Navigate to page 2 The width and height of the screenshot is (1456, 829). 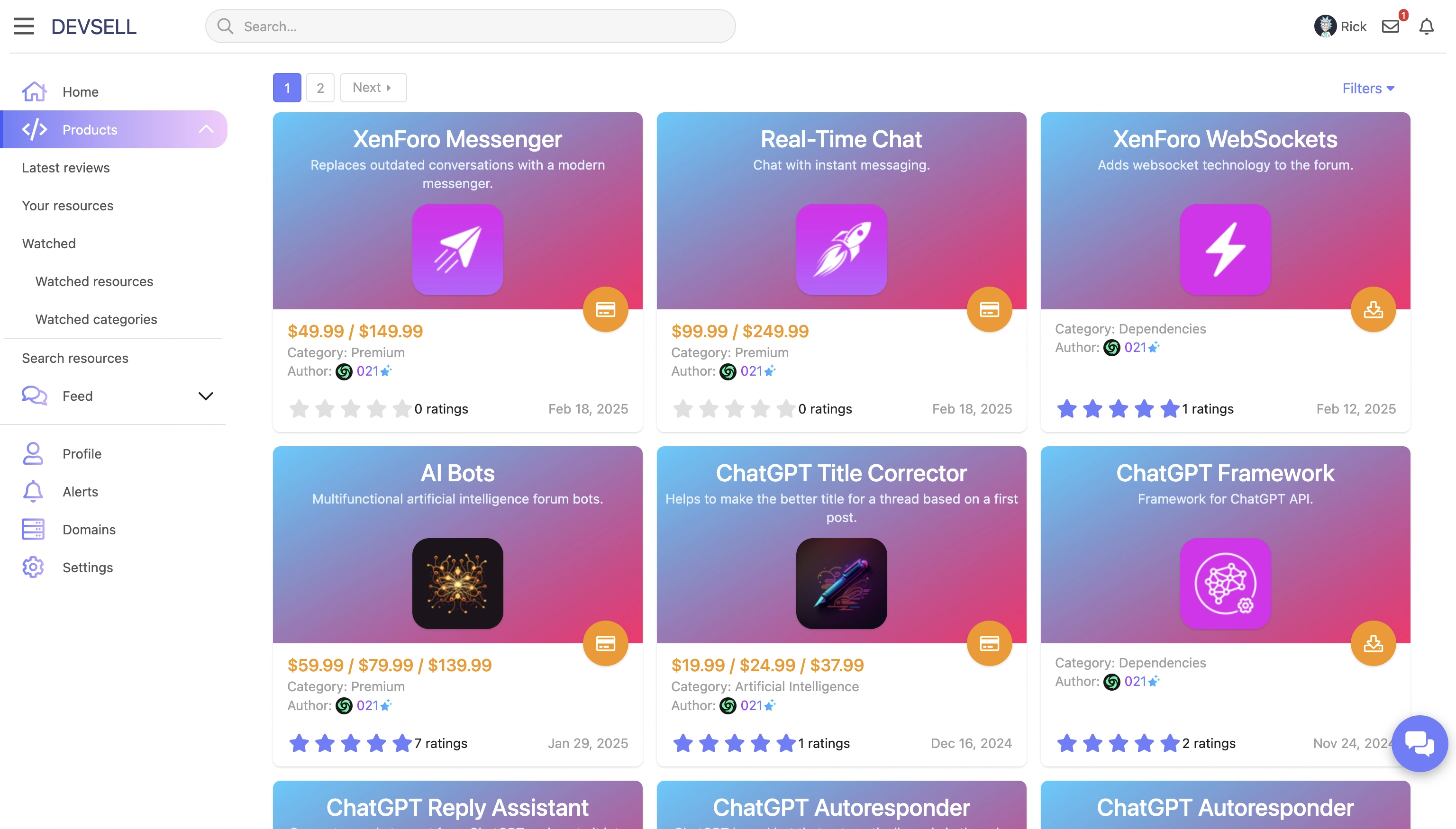[320, 87]
